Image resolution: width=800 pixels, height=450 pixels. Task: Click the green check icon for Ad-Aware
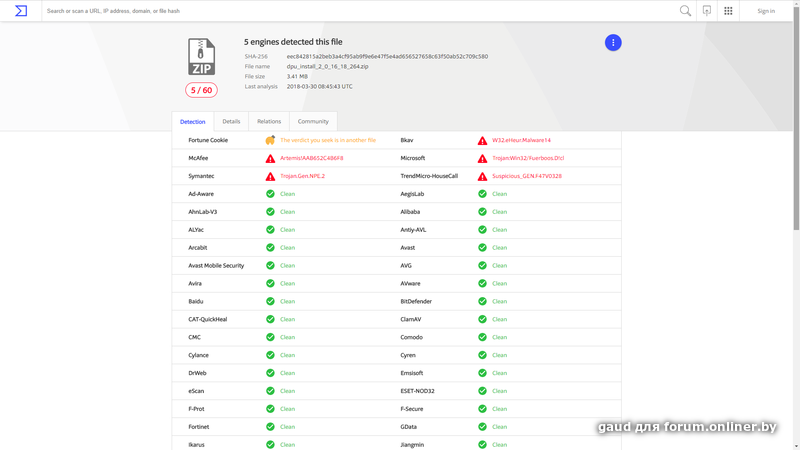pos(270,194)
